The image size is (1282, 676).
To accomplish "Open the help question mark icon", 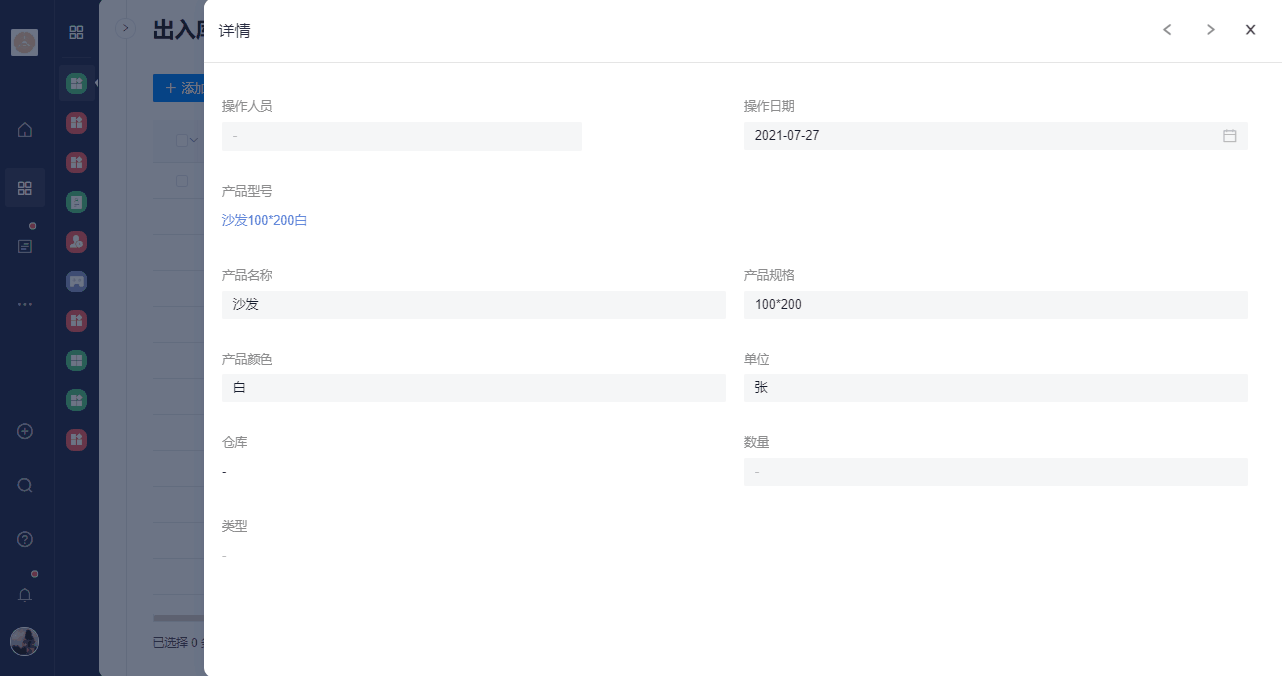I will tap(25, 539).
